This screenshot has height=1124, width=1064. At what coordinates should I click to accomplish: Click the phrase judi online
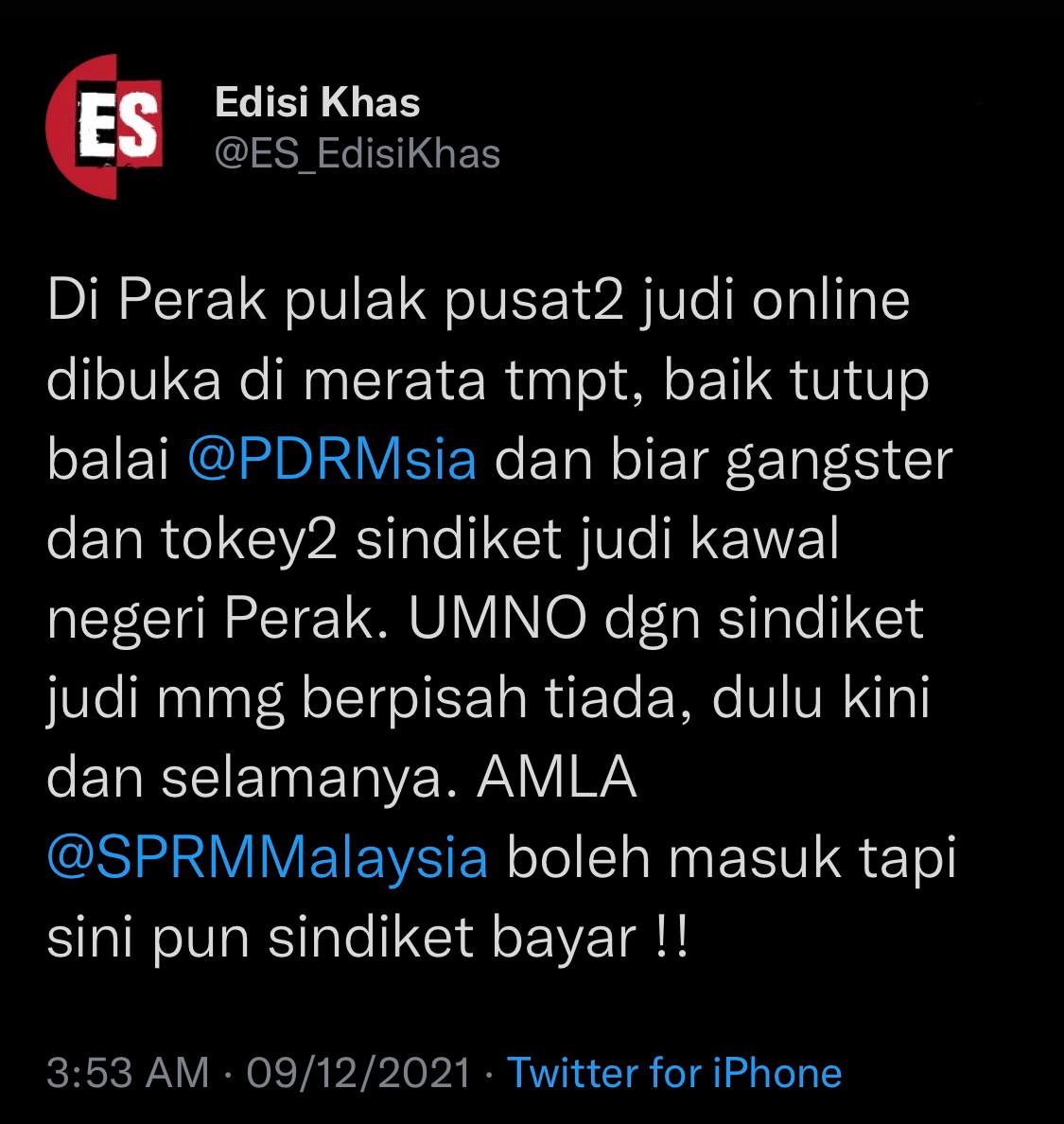(x=775, y=301)
